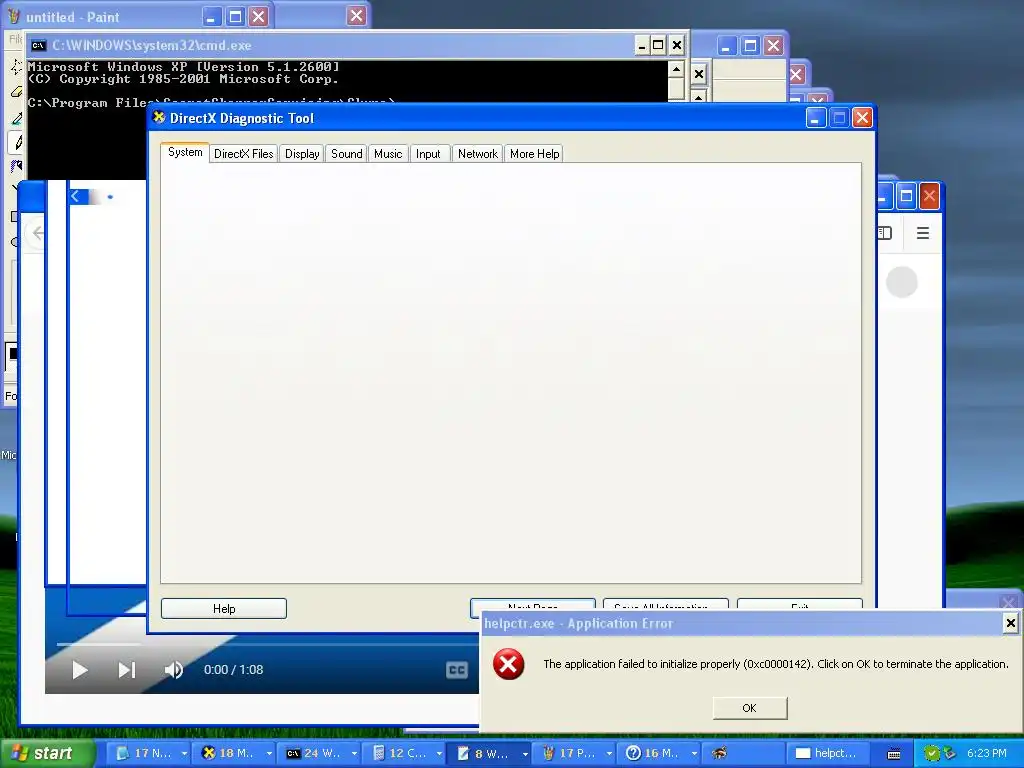This screenshot has height=768, width=1024.
Task: Click the ungrouped icon after the 16 M.. group
Action: coord(719,753)
